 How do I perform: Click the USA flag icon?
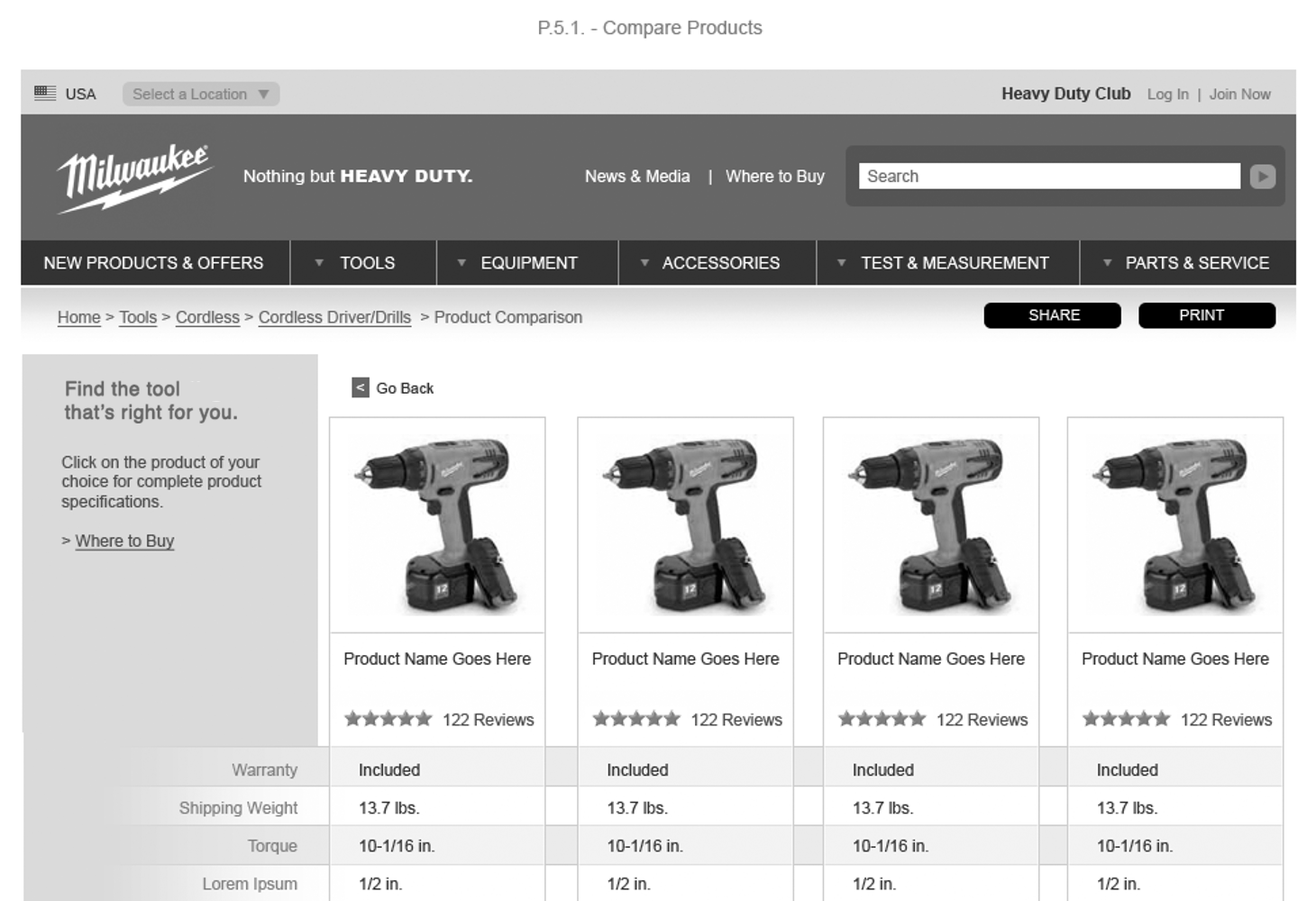click(45, 93)
